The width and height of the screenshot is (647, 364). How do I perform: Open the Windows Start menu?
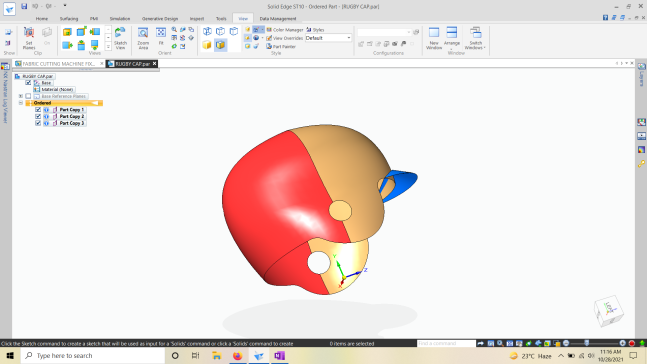[x=10, y=355]
